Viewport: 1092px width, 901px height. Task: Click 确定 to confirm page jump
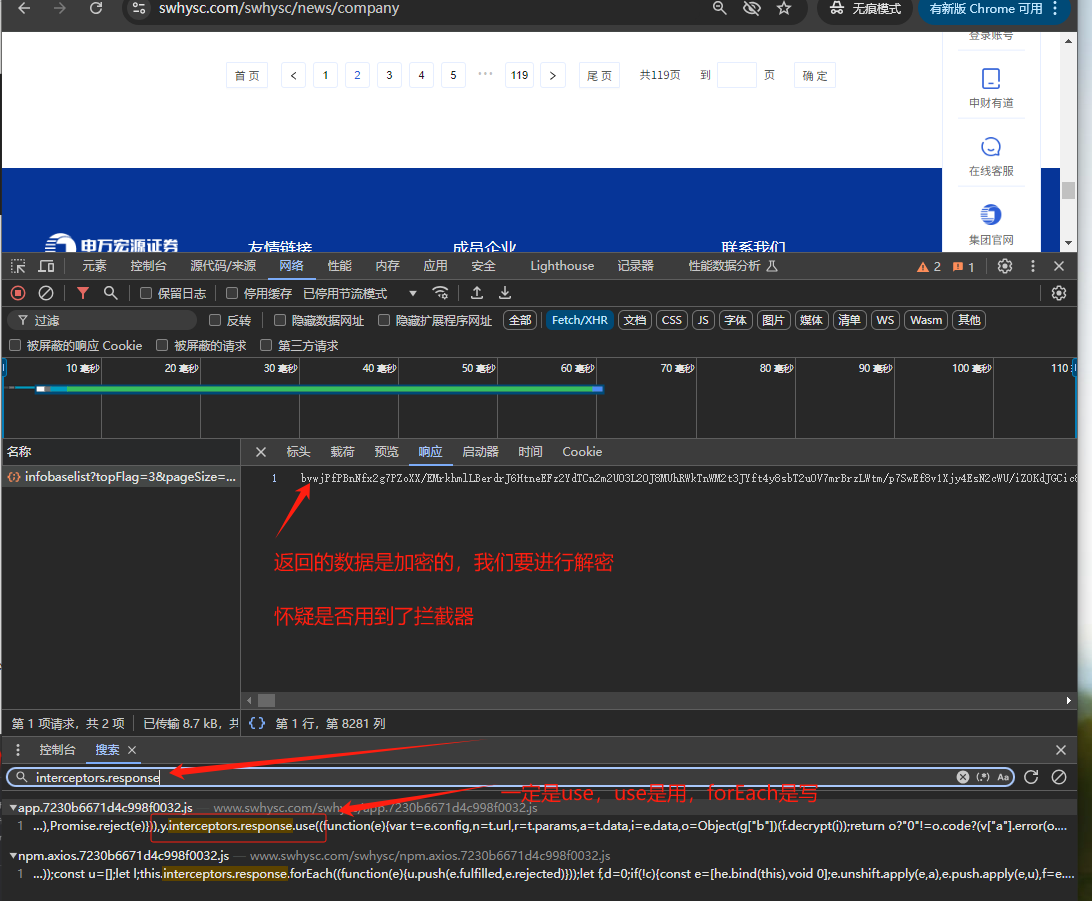(x=815, y=75)
